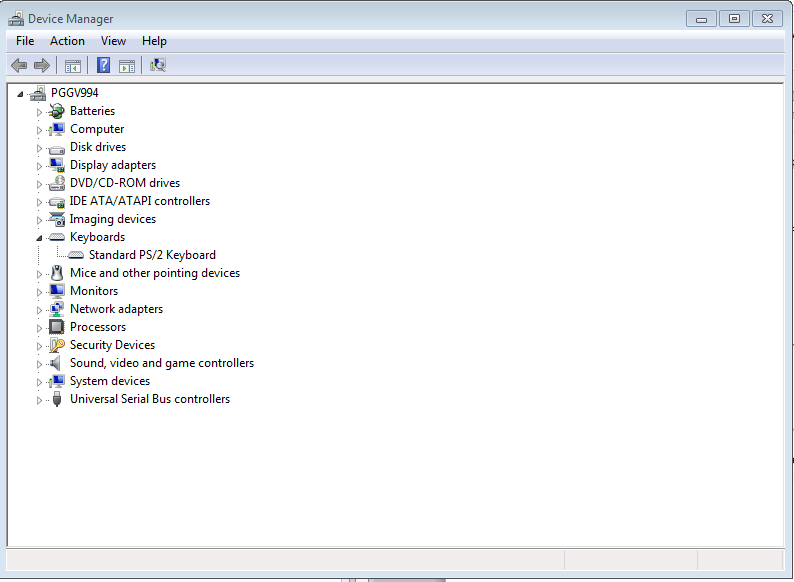Viewport: 794px width, 582px height.
Task: Select the 'Processors' label
Action: [x=98, y=327]
